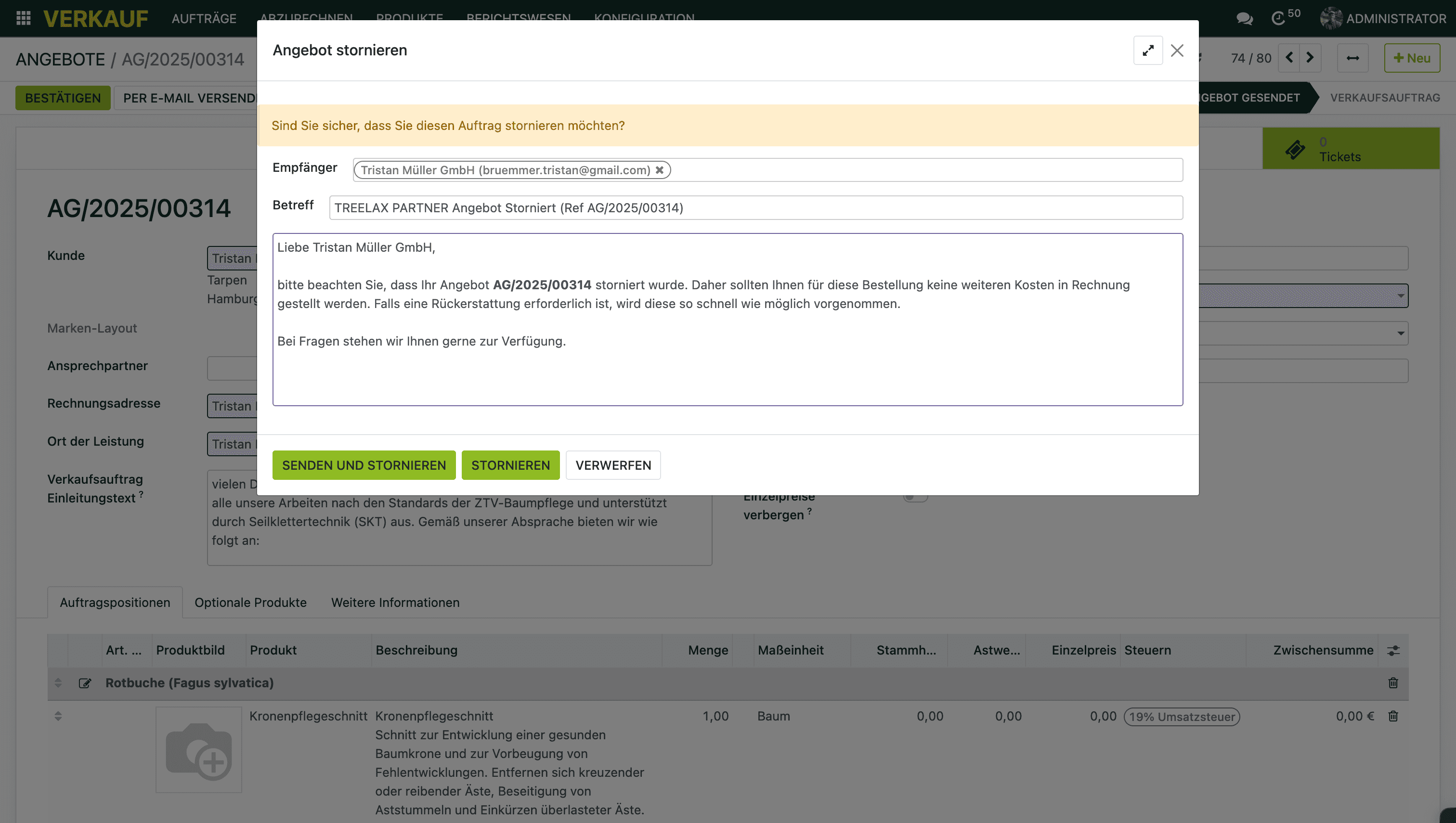1456x823 pixels.
Task: Go to the previous record arrow
Action: click(1289, 58)
